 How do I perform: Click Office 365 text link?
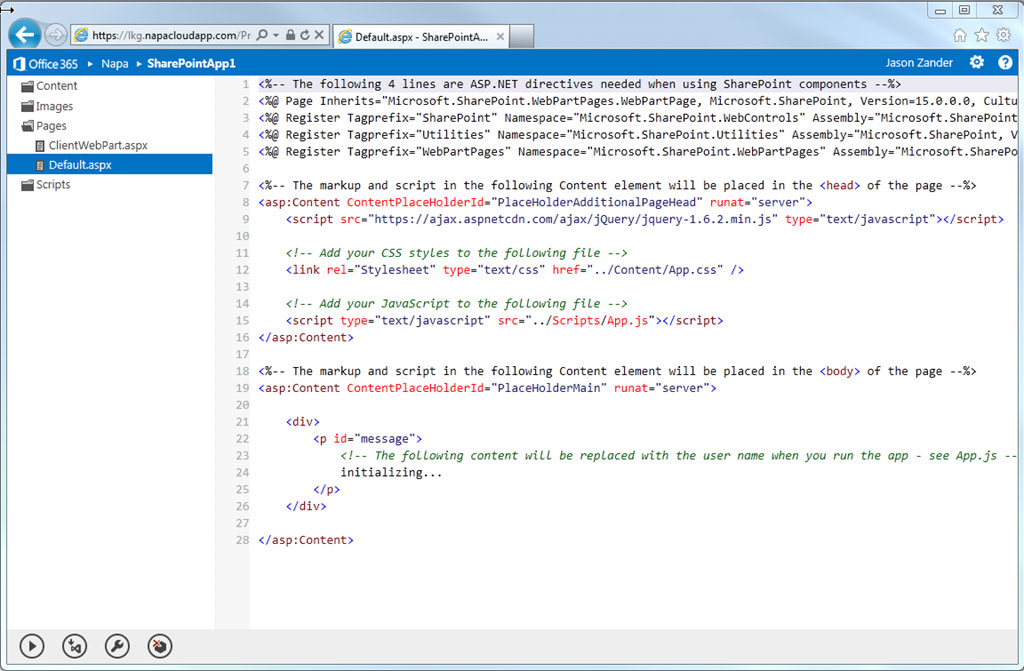pos(53,63)
